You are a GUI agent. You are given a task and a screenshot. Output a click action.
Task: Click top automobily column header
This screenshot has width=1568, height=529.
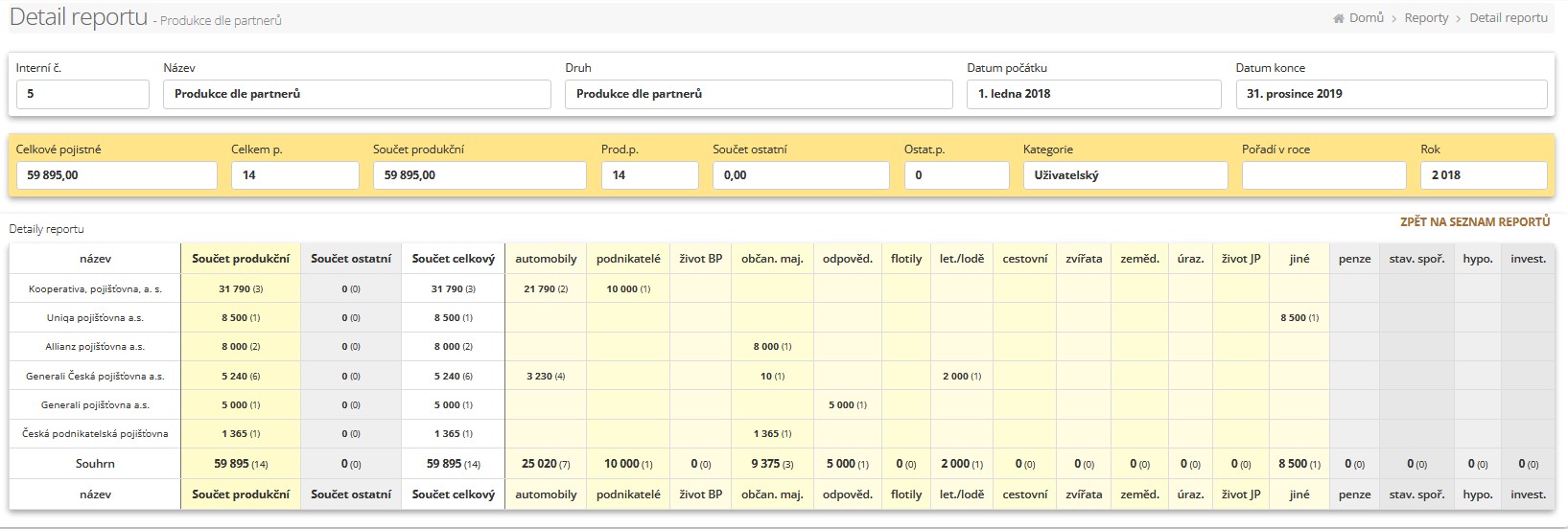(x=546, y=259)
